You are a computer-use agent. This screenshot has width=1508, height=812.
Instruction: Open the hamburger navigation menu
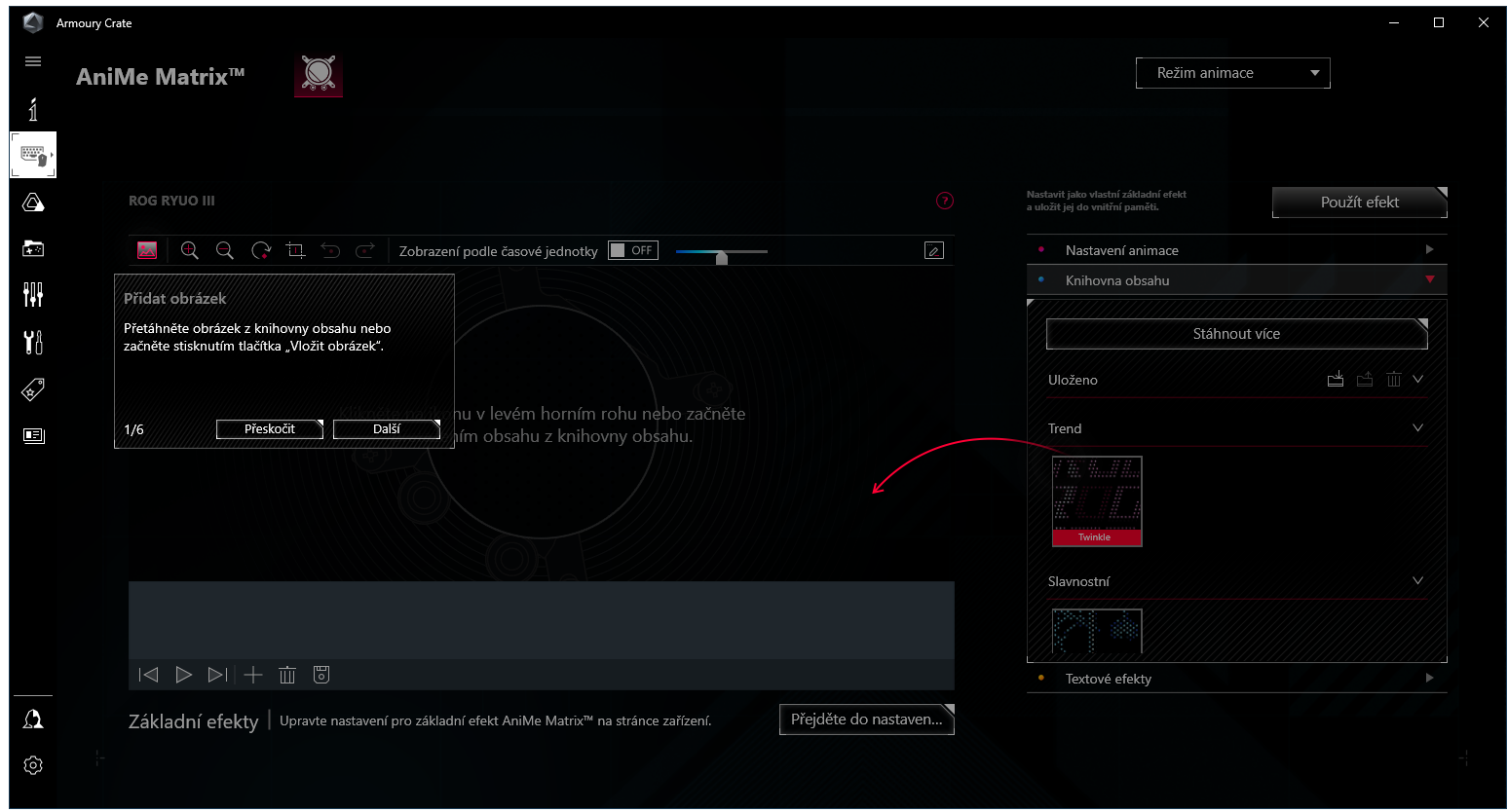33,61
